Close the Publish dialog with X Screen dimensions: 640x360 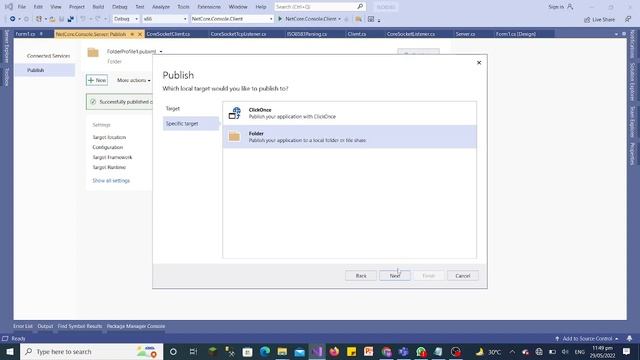pos(479,62)
